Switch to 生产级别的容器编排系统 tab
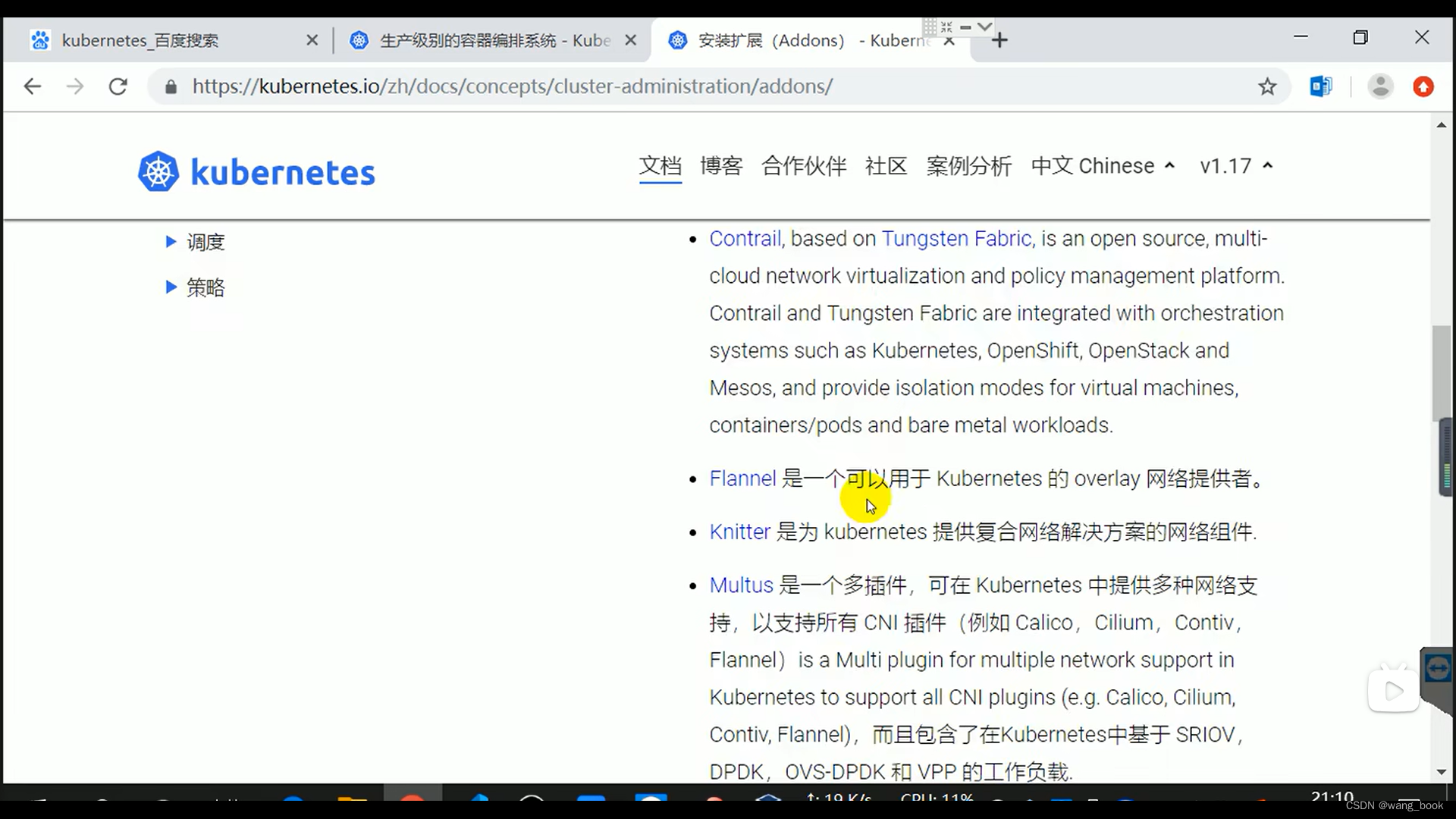The width and height of the screenshot is (1456, 819). 491,40
